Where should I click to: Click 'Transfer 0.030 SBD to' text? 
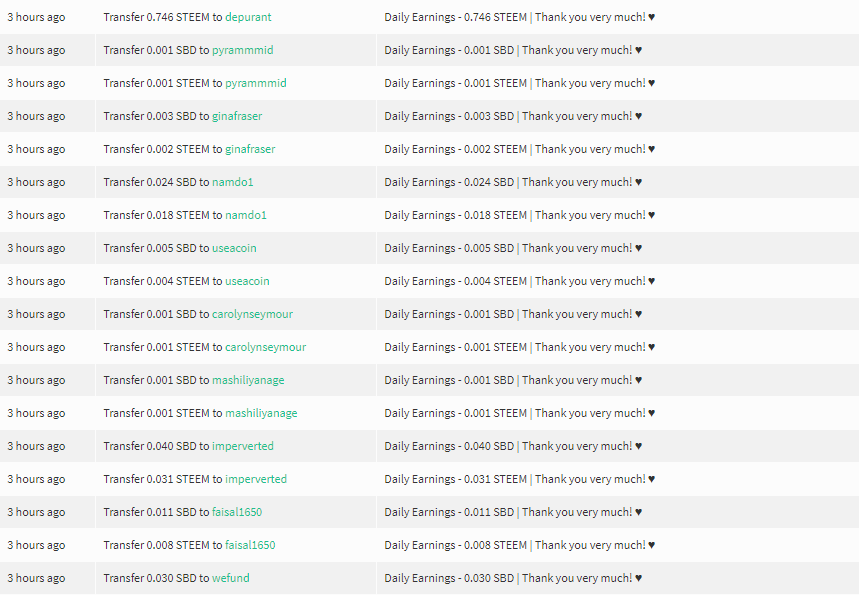156,578
